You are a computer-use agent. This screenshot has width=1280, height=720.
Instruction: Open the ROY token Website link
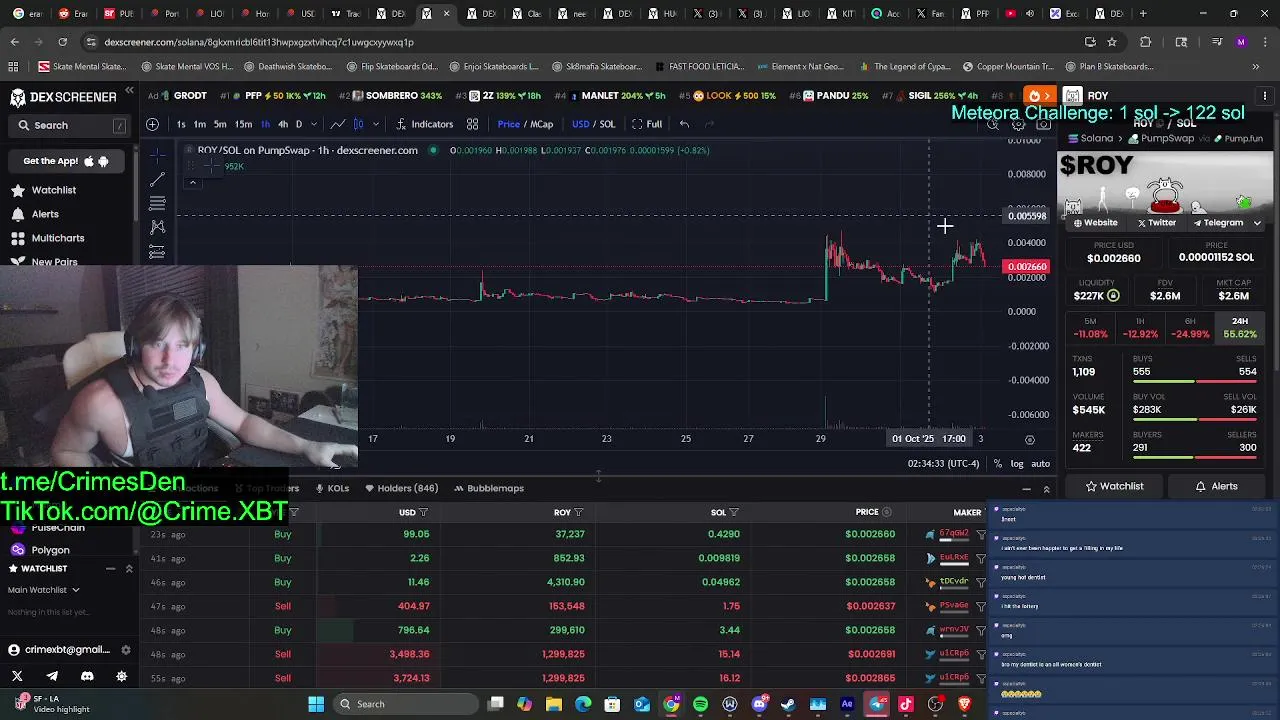1095,223
